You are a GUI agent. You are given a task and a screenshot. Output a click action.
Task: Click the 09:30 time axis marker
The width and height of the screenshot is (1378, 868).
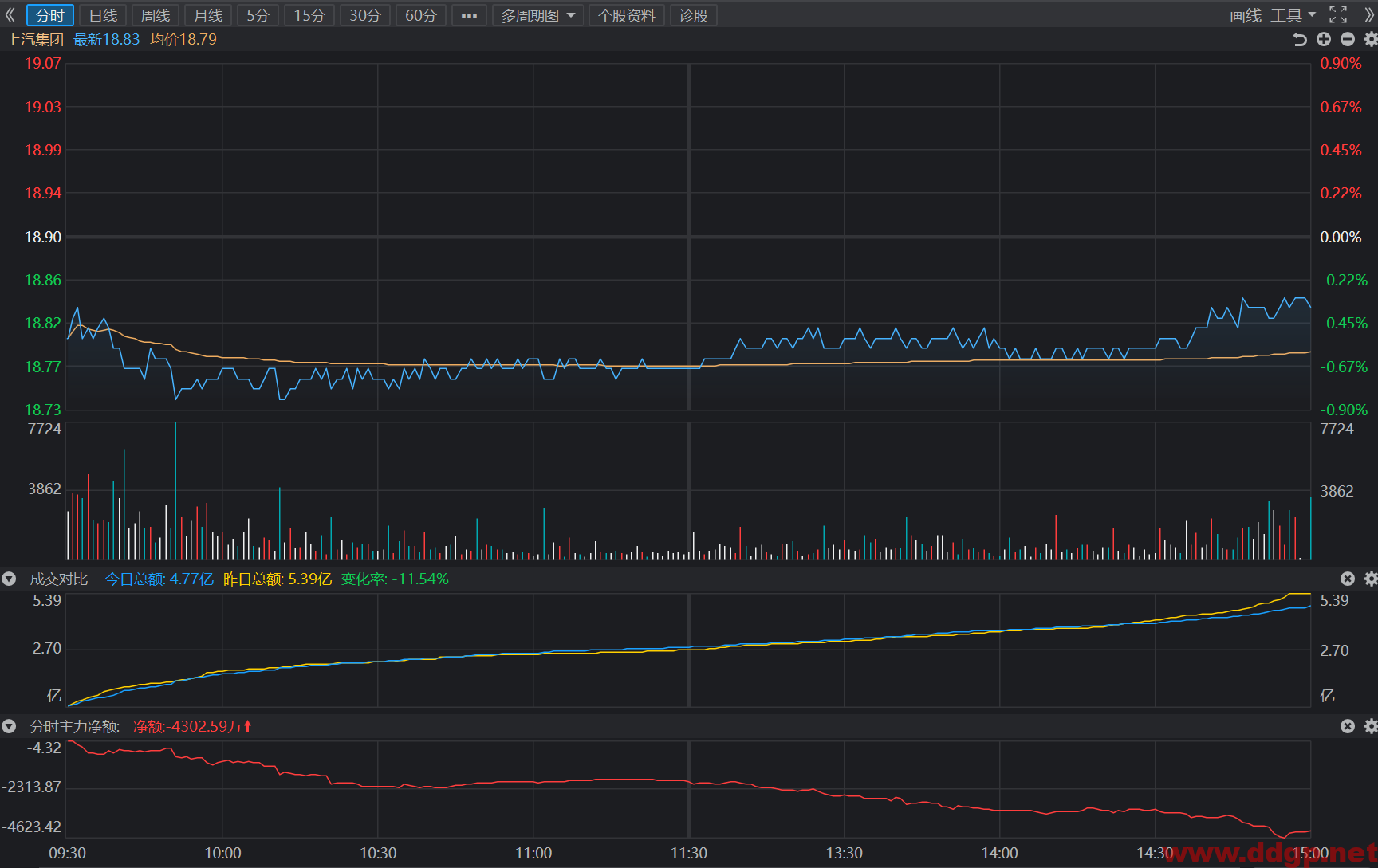67,853
